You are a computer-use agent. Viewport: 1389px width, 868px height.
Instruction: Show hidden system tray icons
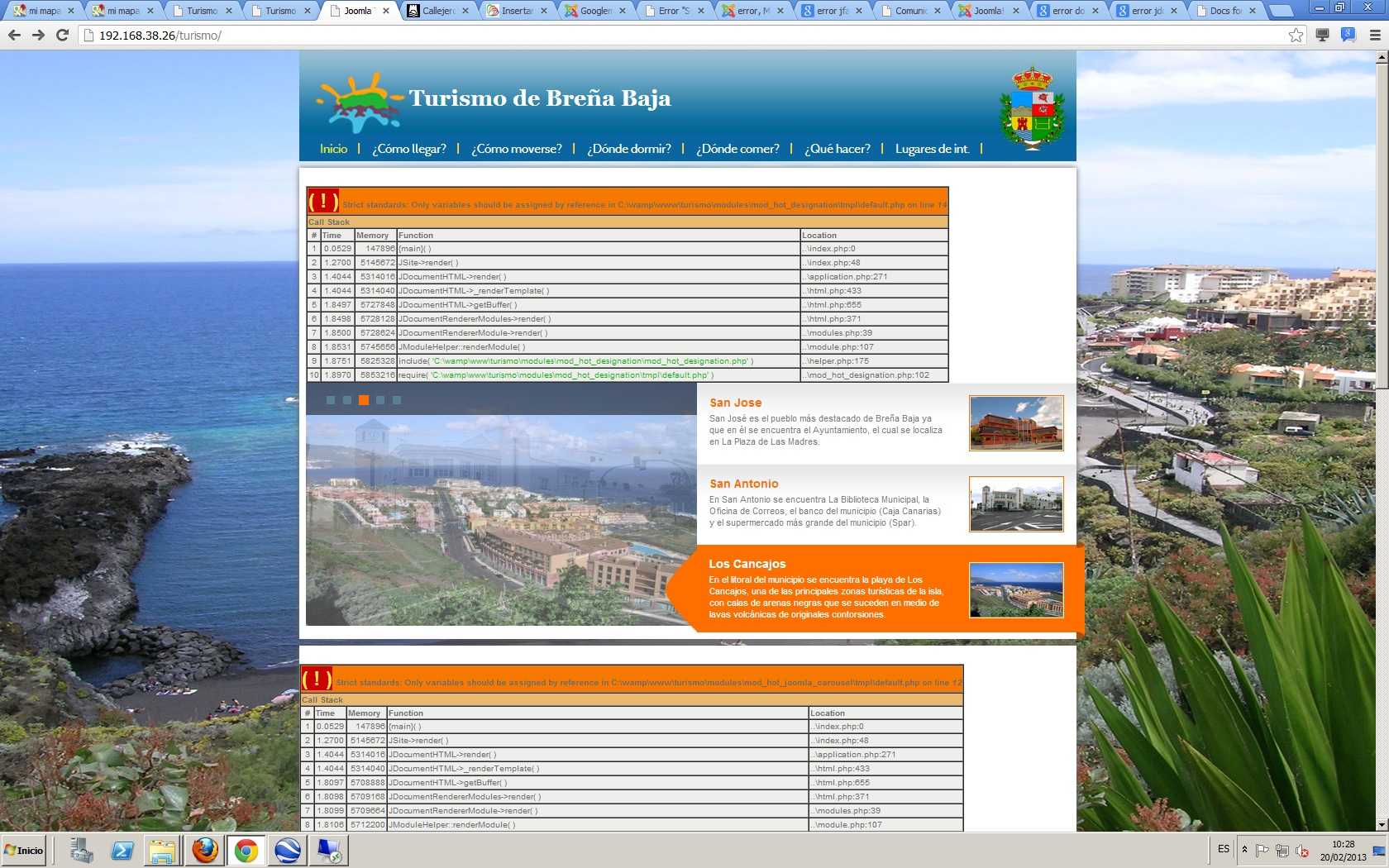point(1244,850)
